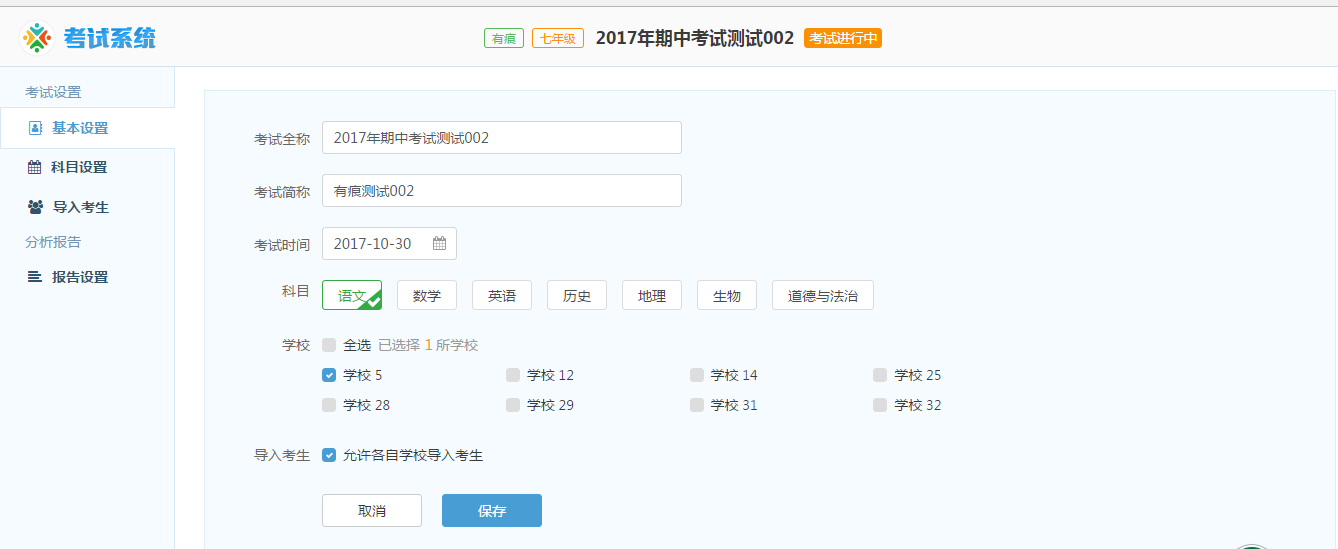Image resolution: width=1338 pixels, height=549 pixels.
Task: Click the 有痕 tag in header
Action: pos(504,38)
